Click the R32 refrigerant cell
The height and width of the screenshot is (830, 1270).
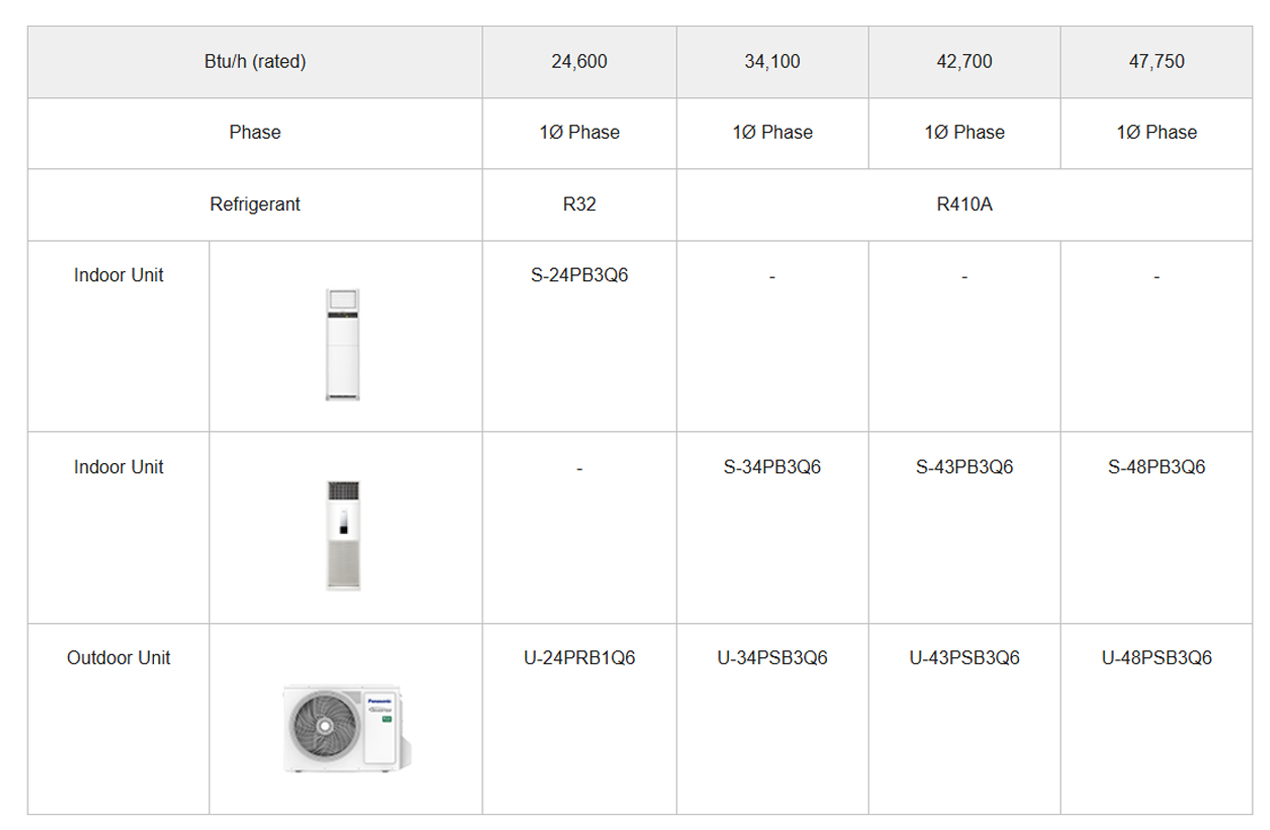click(x=579, y=205)
